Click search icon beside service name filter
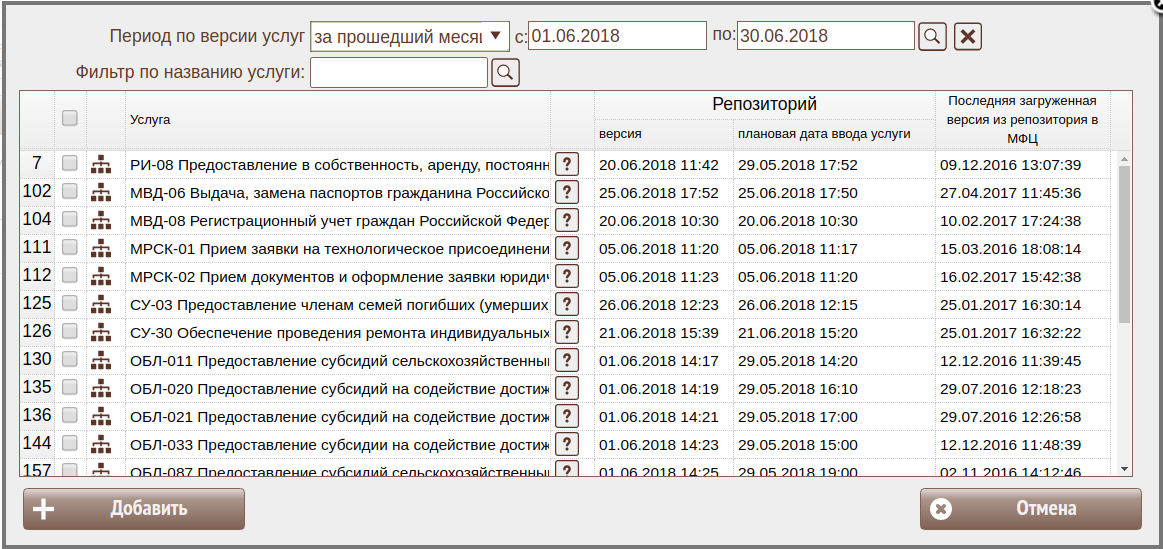Image resolution: width=1163 pixels, height=549 pixels. pyautogui.click(x=506, y=72)
